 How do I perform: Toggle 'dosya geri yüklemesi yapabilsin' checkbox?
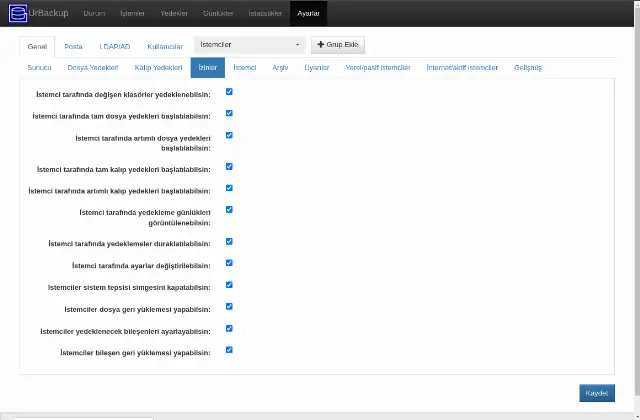229,307
